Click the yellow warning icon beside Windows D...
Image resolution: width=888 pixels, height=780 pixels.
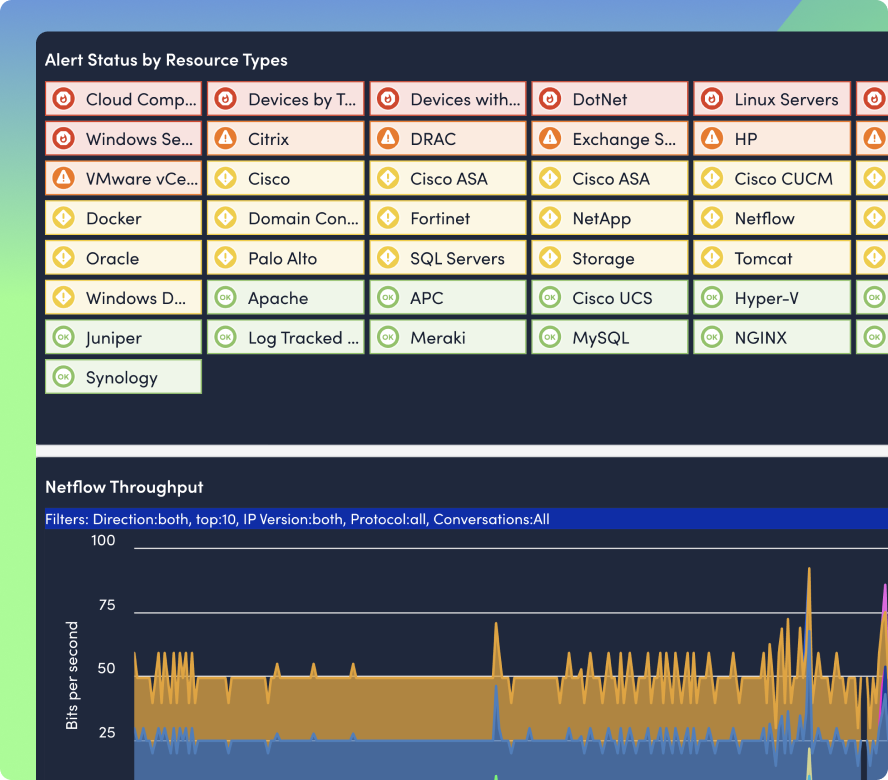point(63,298)
